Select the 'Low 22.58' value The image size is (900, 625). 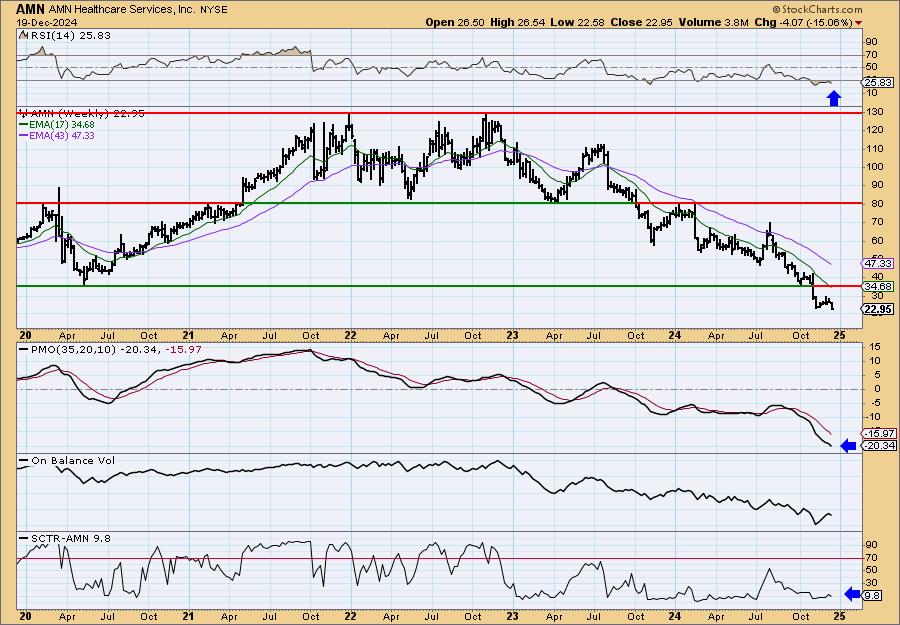[x=577, y=22]
